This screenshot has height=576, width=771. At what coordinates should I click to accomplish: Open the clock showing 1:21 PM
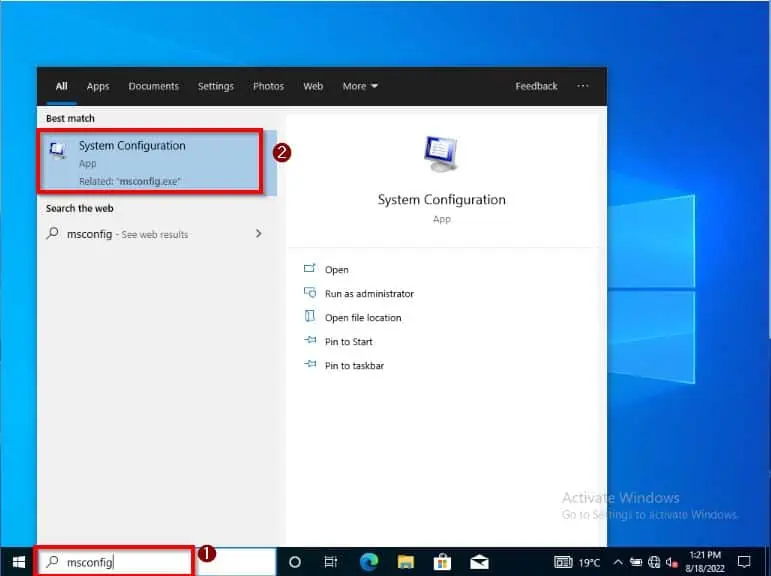tap(705, 562)
